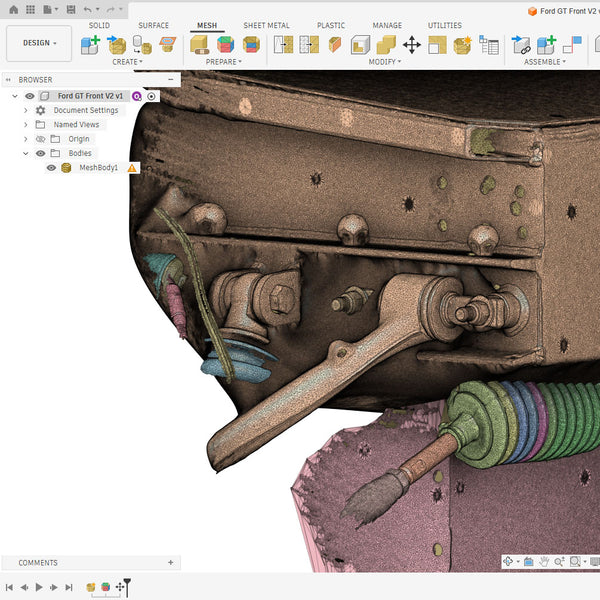Image resolution: width=600 pixels, height=600 pixels.
Task: Show the hidden Origin folder
Action: pos(40,139)
